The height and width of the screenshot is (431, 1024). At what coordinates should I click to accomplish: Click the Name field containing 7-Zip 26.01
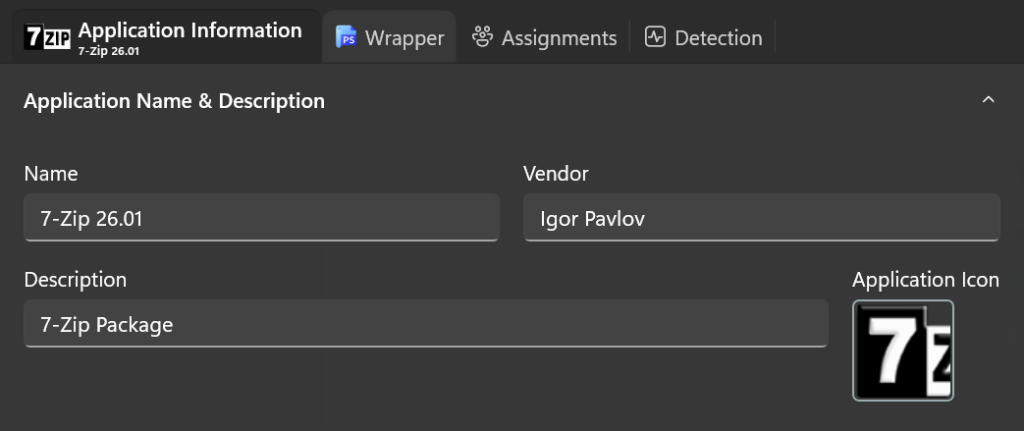(x=261, y=217)
